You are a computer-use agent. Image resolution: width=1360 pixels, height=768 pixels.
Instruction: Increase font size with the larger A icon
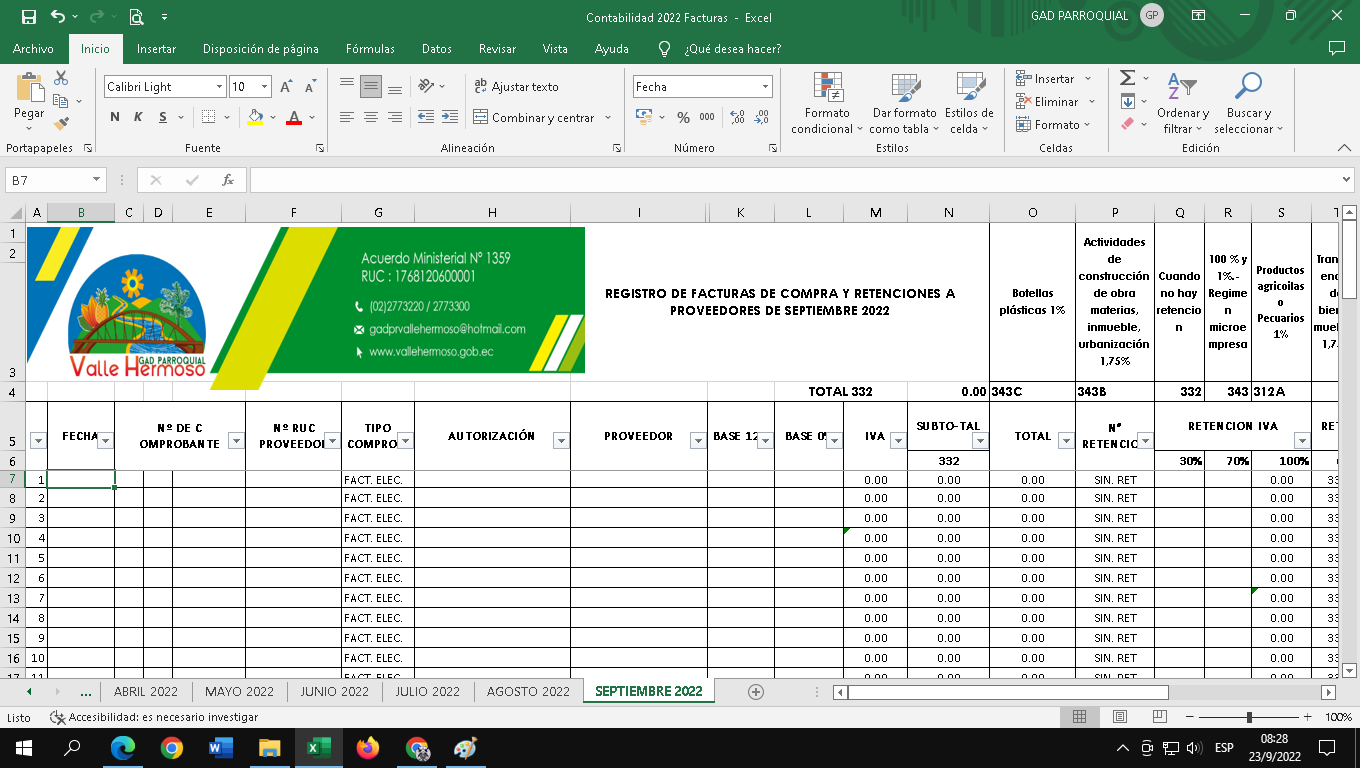pos(287,87)
